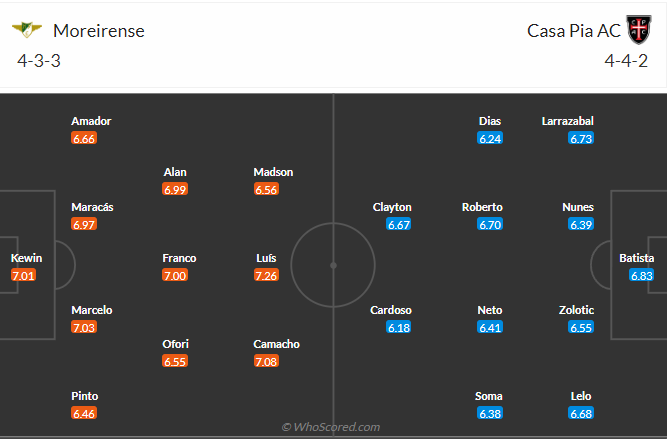Image resolution: width=669 pixels, height=439 pixels.
Task: Select player Camacho on the pitch
Action: pyautogui.click(x=276, y=344)
